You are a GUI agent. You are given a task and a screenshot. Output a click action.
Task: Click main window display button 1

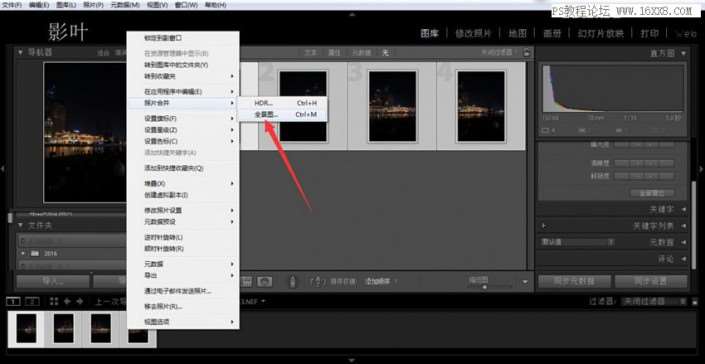tap(13, 301)
